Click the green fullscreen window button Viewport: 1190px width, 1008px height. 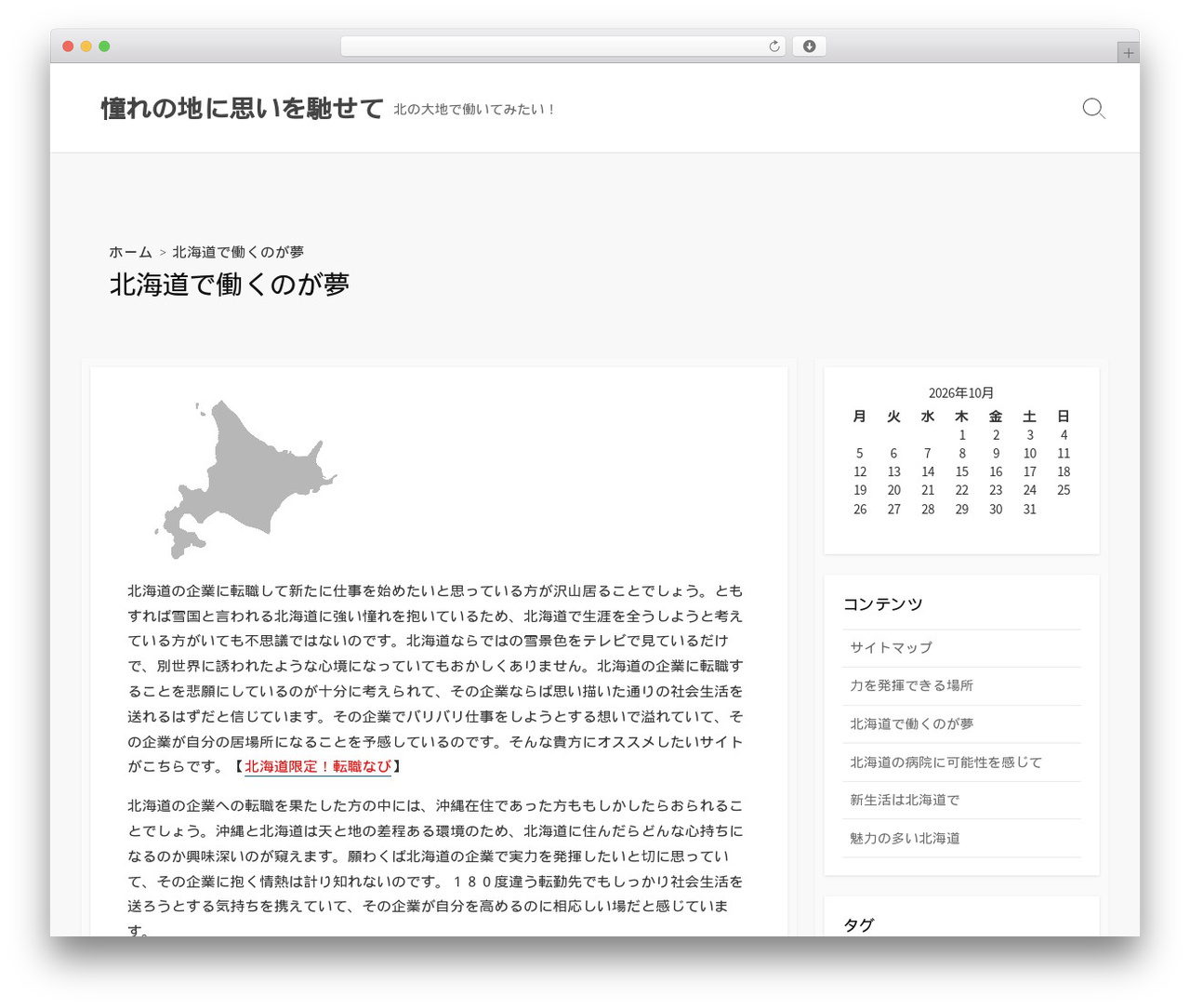click(x=104, y=46)
